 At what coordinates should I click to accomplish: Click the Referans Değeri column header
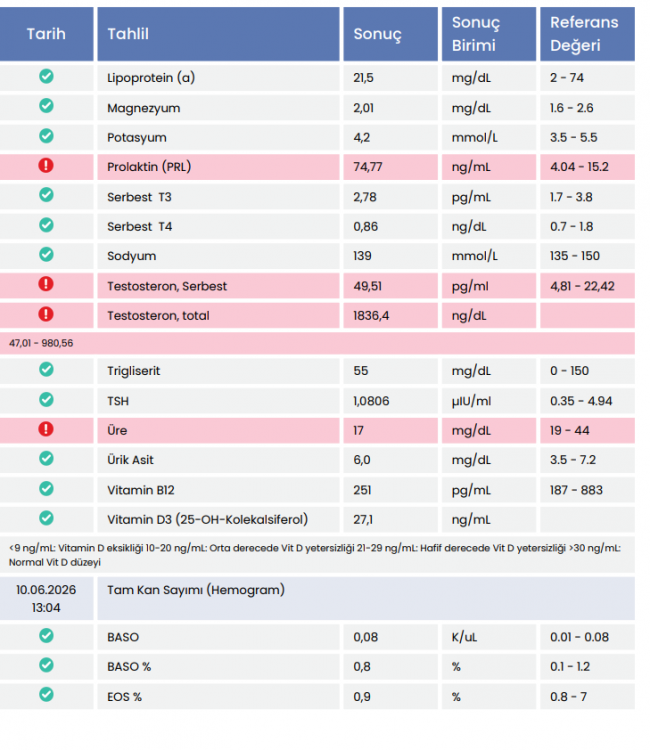pyautogui.click(x=587, y=34)
